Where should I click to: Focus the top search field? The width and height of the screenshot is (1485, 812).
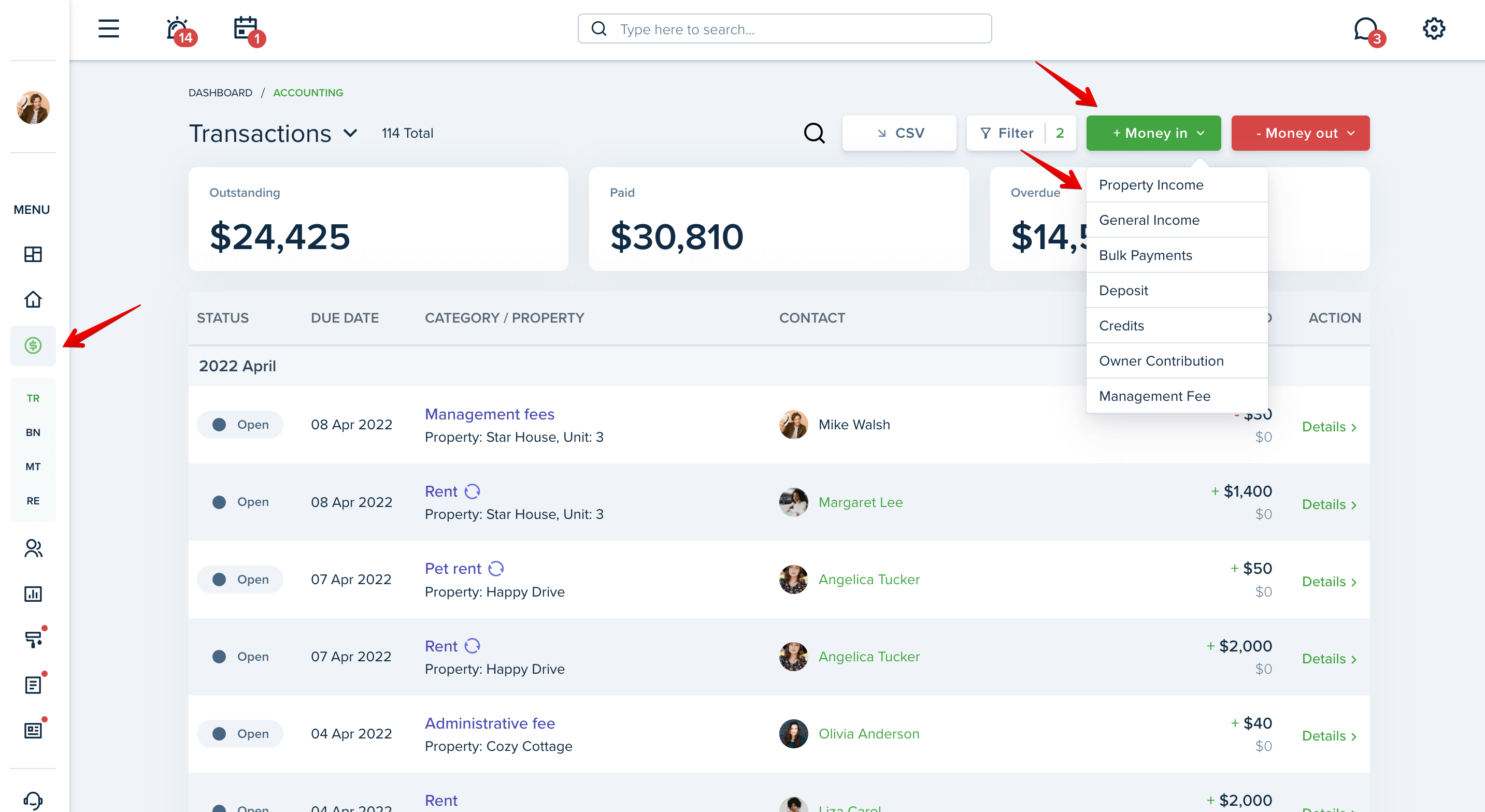tap(784, 29)
